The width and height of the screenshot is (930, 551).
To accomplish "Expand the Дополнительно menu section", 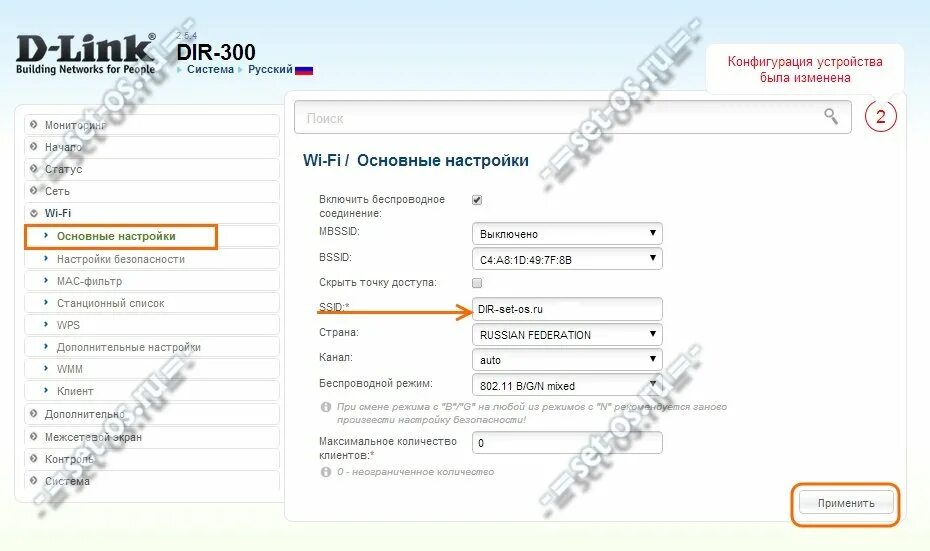I will click(152, 414).
